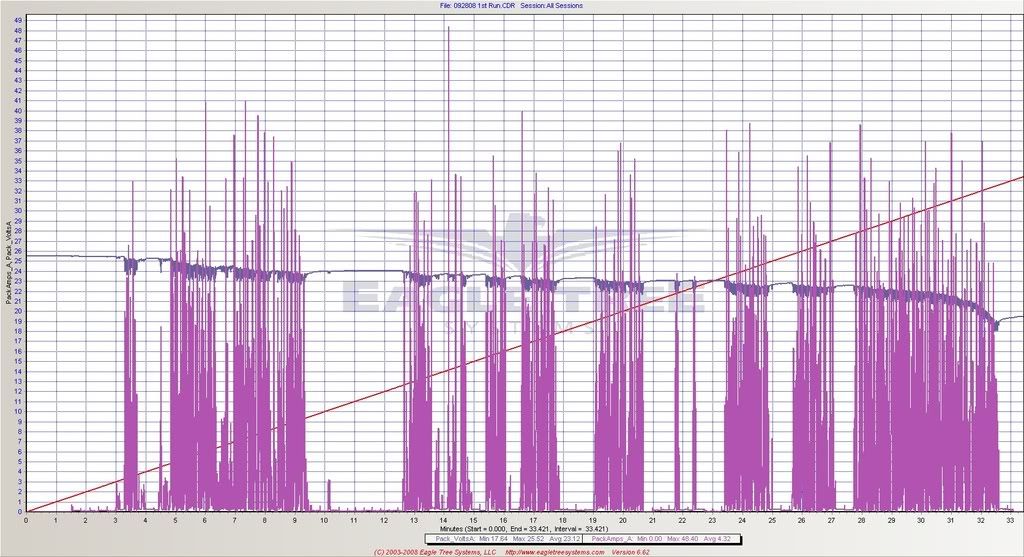This screenshot has width=1024, height=557.
Task: Click the eagletreesystems.com website link
Action: (x=556, y=551)
